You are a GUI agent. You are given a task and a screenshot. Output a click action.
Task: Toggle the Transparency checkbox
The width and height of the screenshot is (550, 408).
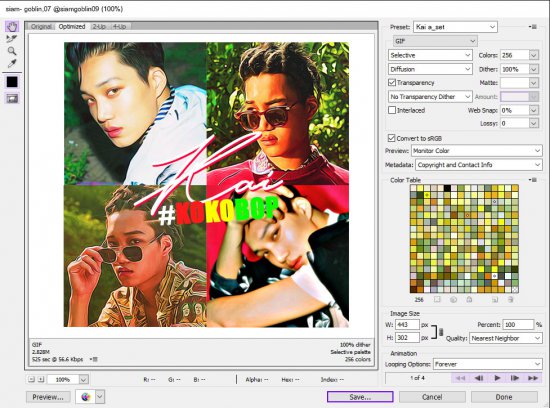pos(392,82)
